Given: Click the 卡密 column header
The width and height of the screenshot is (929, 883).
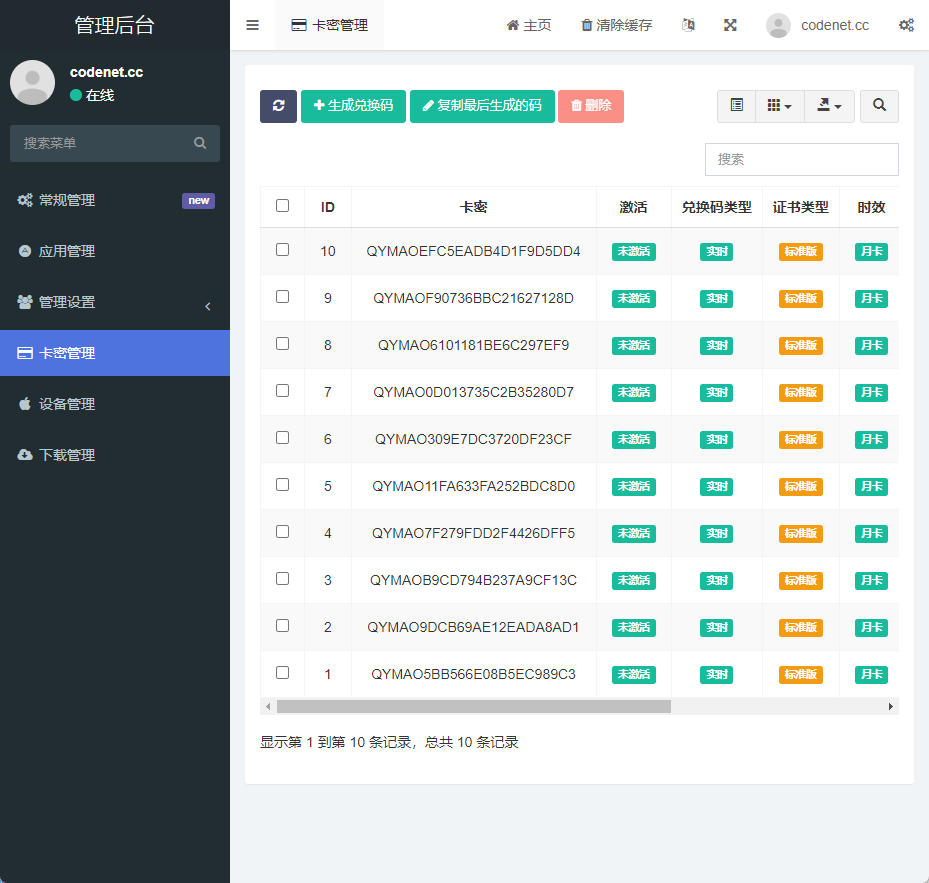Looking at the screenshot, I should pos(473,207).
